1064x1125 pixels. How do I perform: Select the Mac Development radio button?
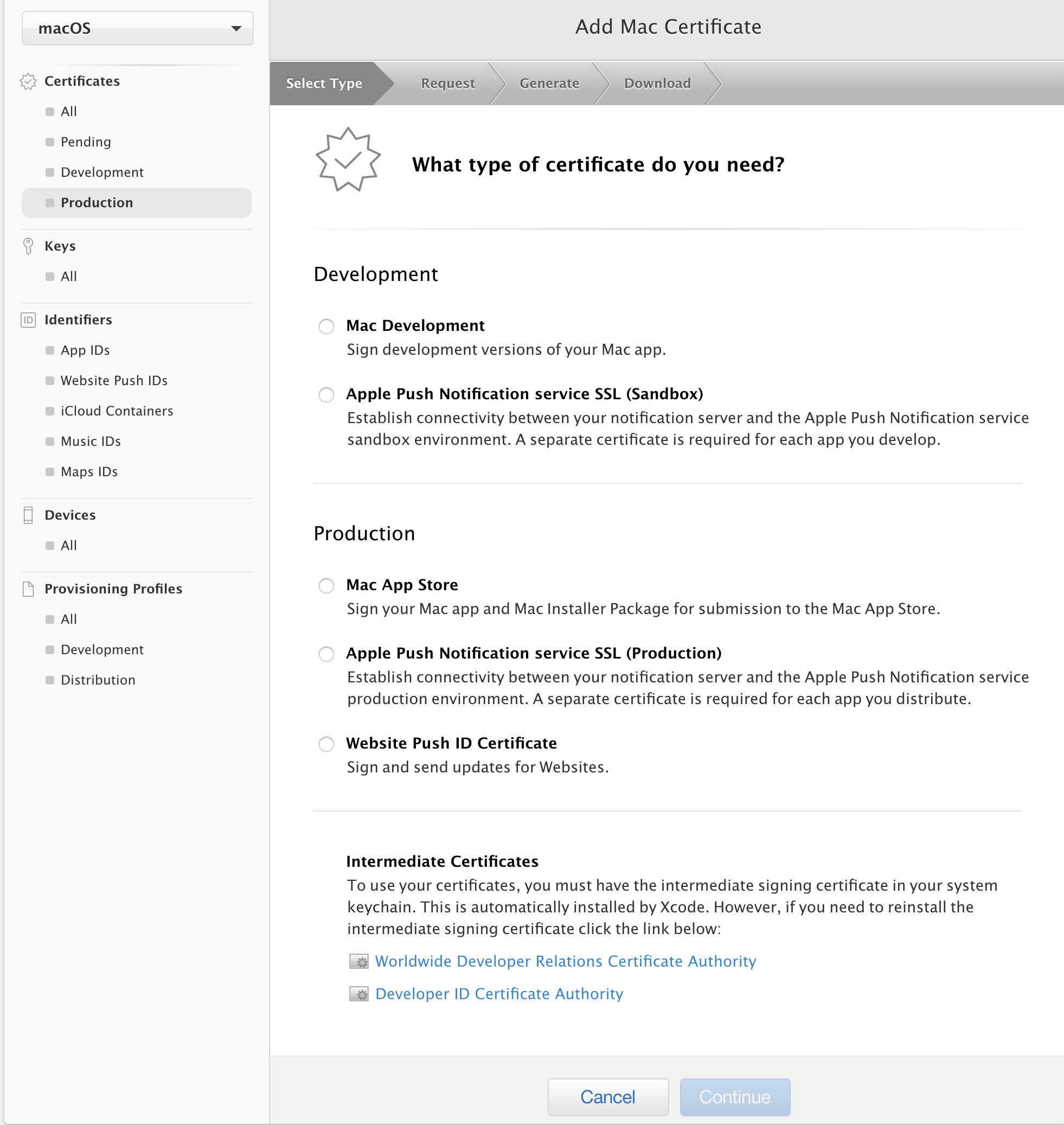pos(326,326)
